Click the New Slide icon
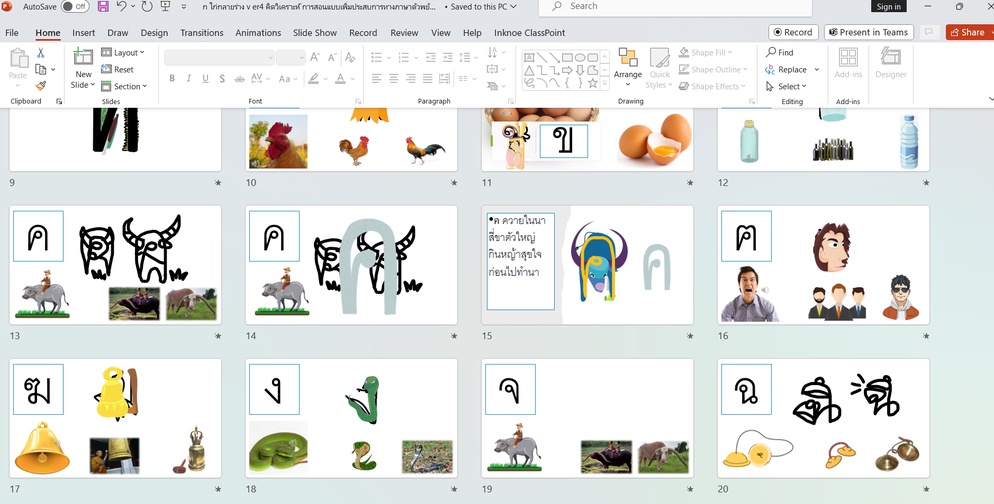 83,57
